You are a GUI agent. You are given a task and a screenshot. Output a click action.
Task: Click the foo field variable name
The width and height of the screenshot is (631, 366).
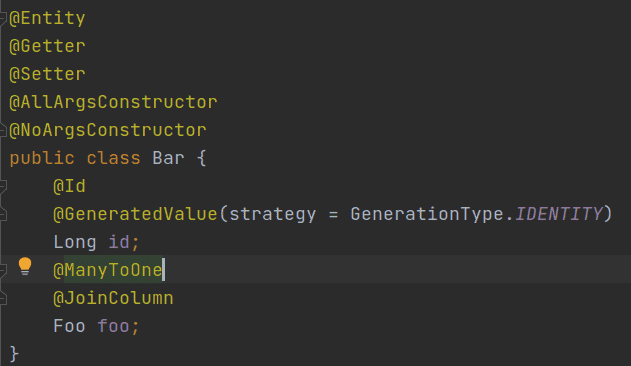coord(113,326)
